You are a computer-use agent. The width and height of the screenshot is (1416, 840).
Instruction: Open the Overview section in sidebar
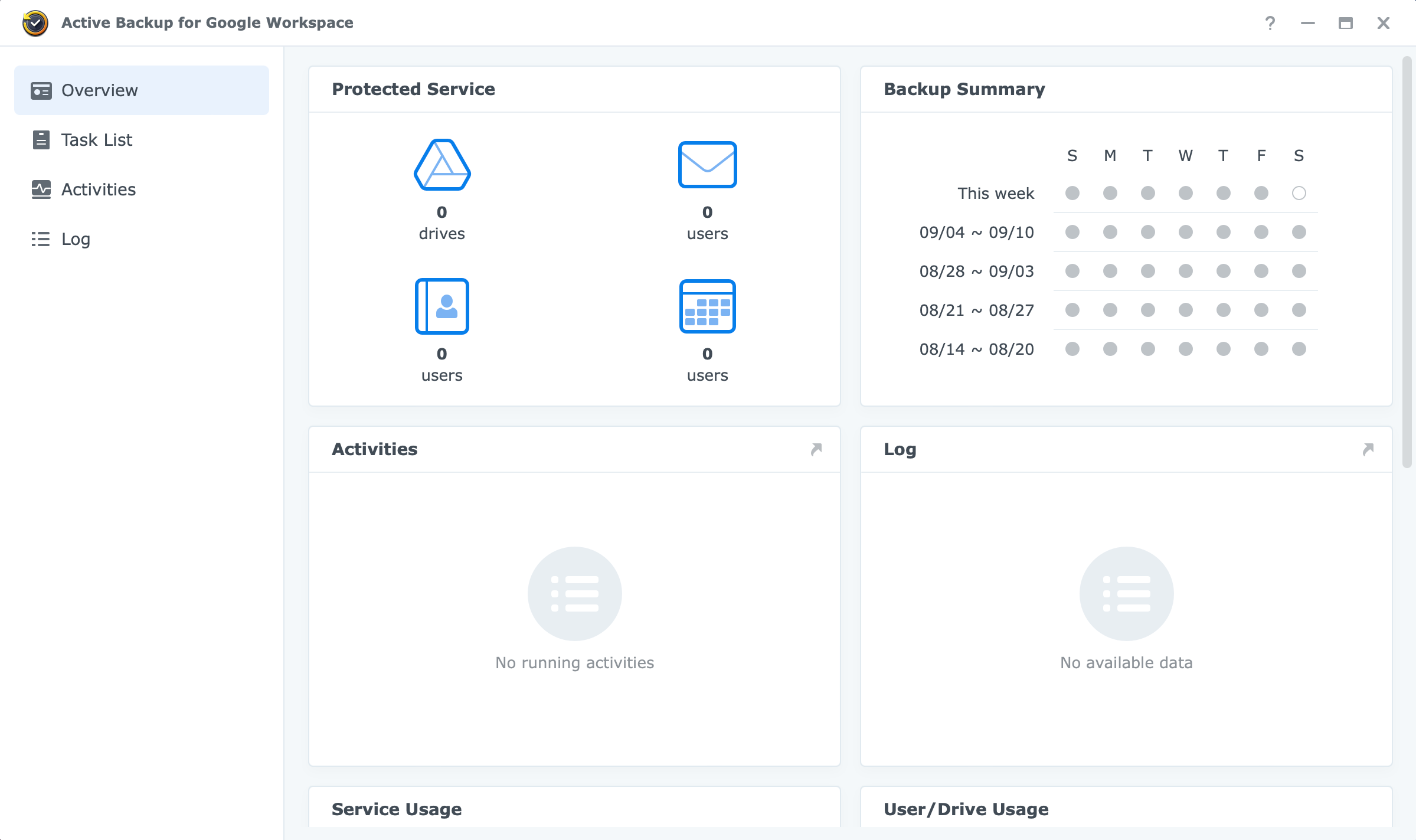coord(142,90)
